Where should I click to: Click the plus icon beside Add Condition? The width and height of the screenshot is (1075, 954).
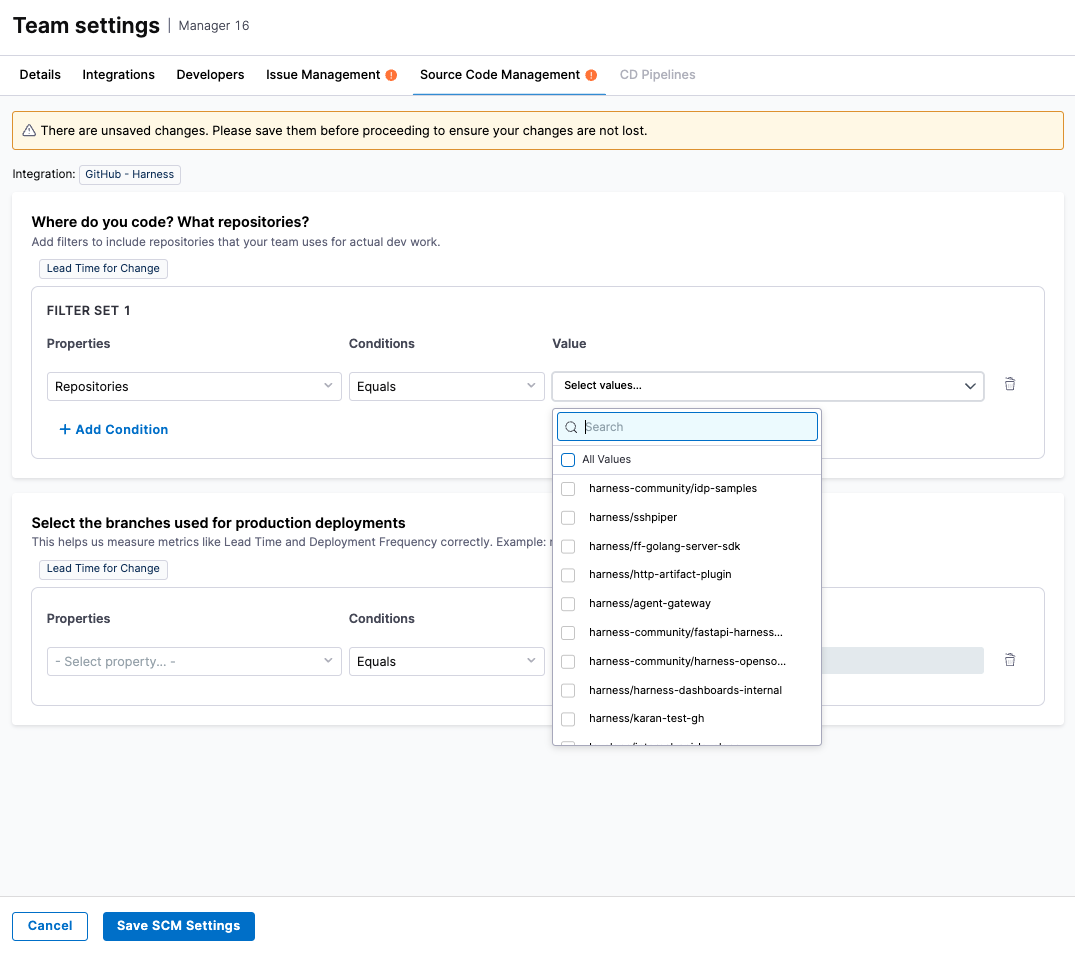65,430
